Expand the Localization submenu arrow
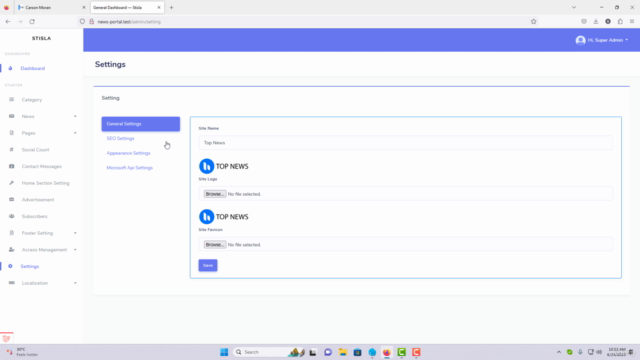 75,283
